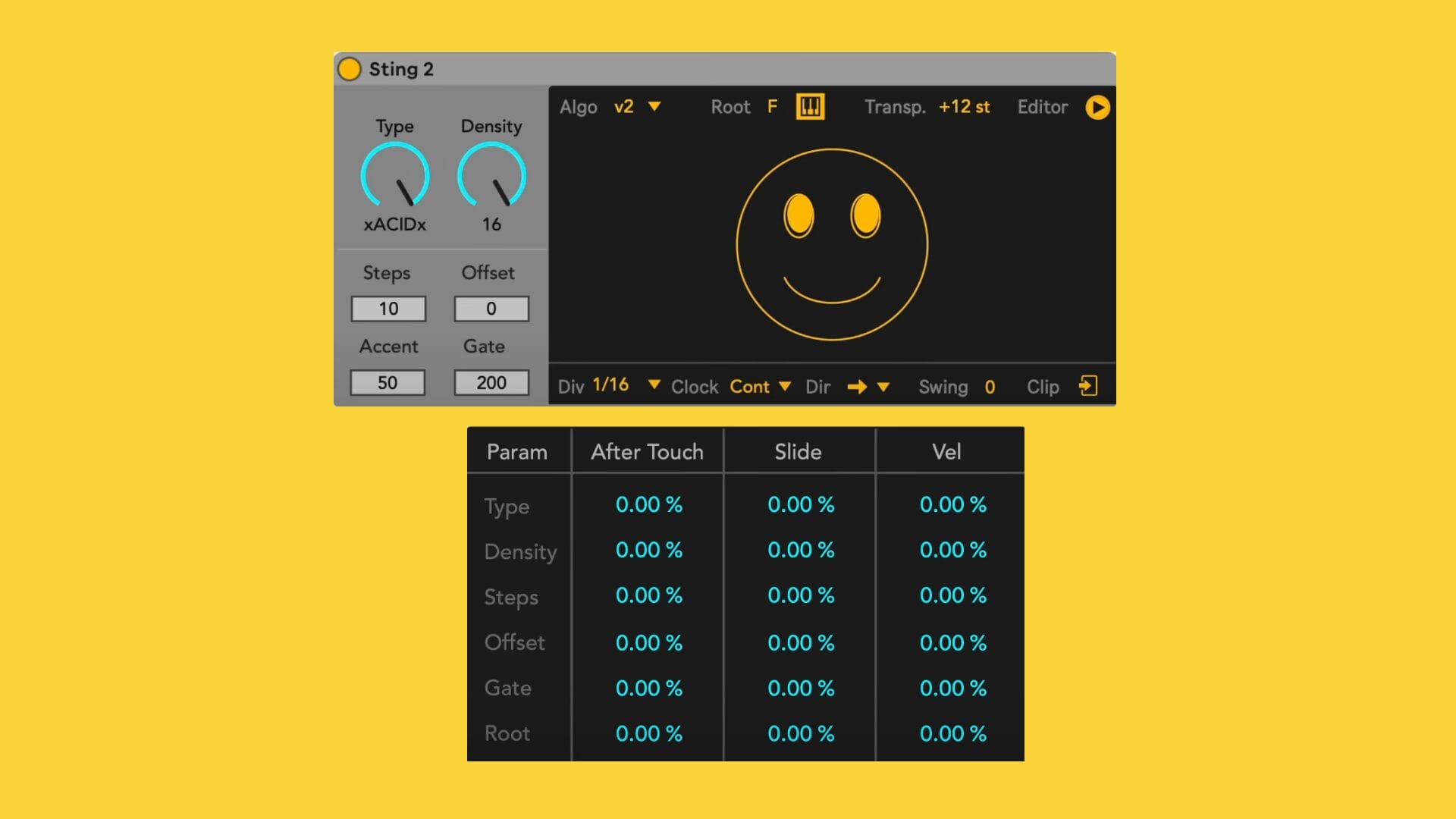Select the Gate number box showing 200
Screen dimensions: 1456x819
(491, 383)
